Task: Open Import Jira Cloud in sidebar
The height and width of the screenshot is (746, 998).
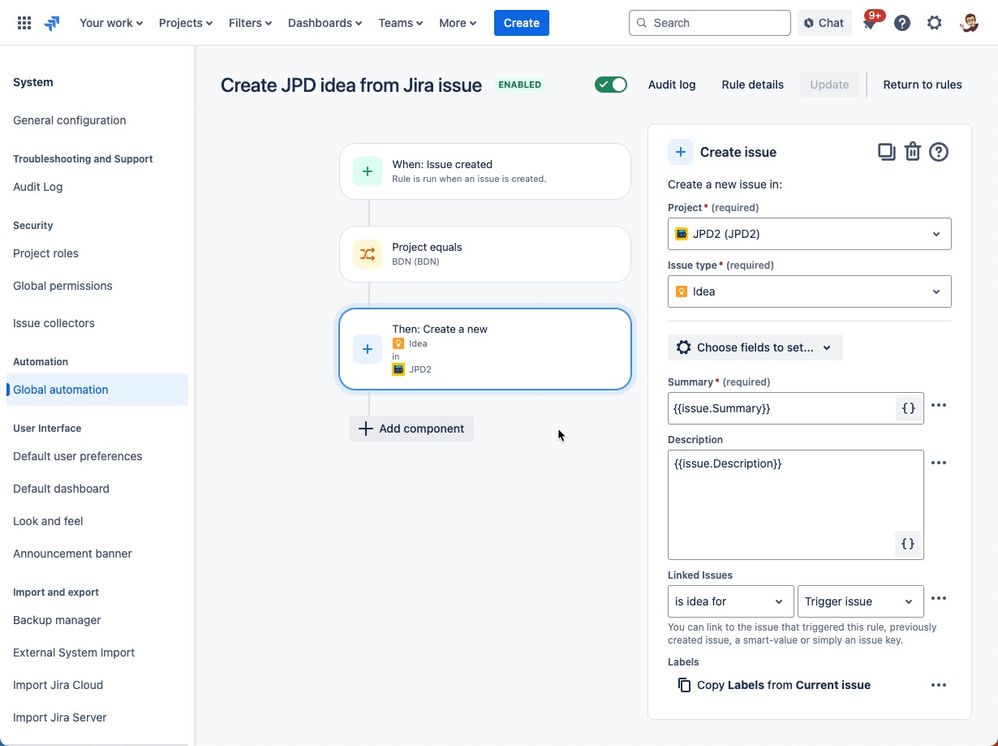Action: pyautogui.click(x=58, y=685)
